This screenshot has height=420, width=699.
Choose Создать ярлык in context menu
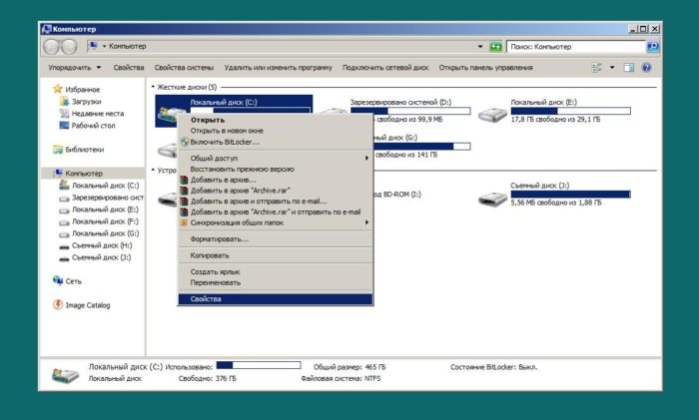tap(275, 272)
